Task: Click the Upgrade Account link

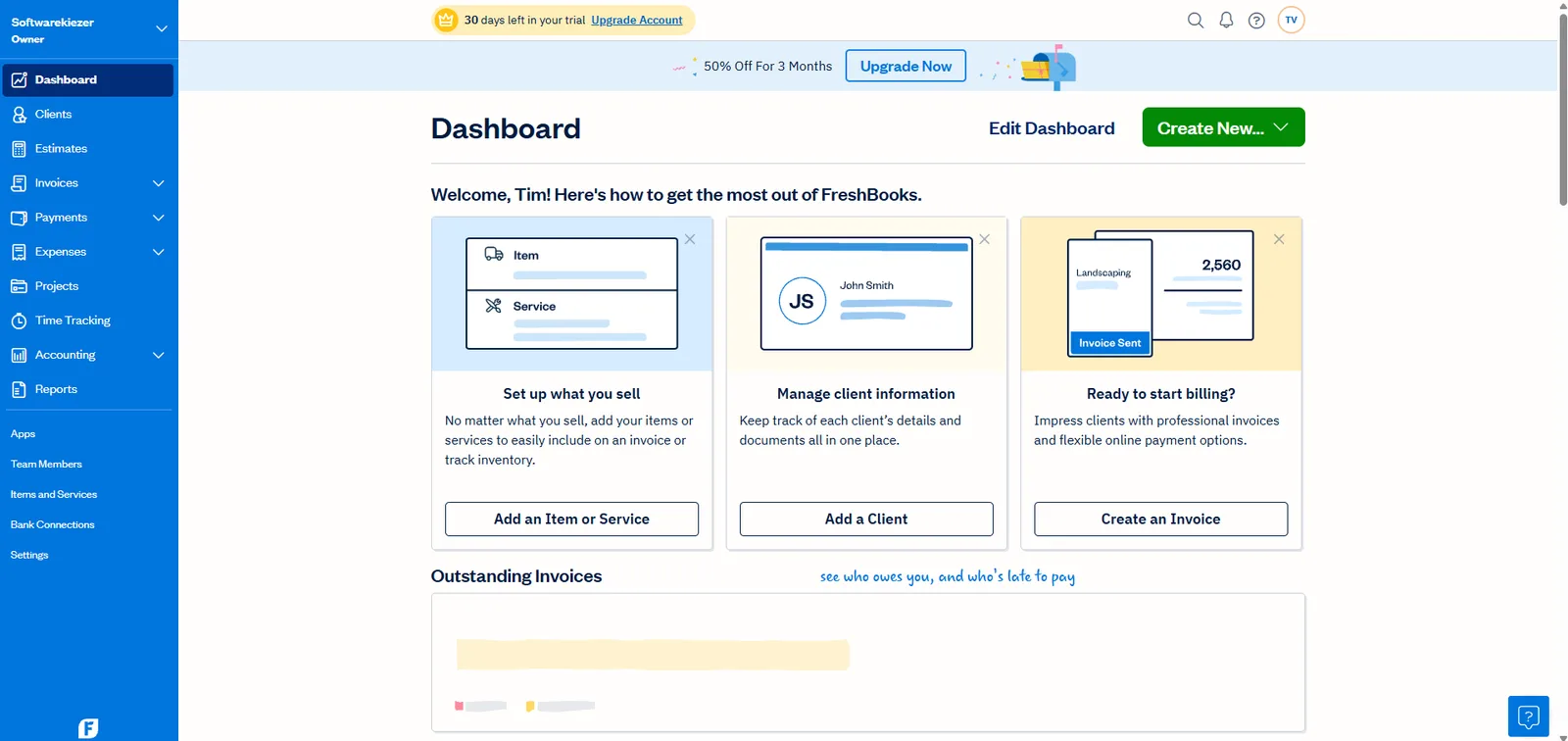Action: [637, 21]
